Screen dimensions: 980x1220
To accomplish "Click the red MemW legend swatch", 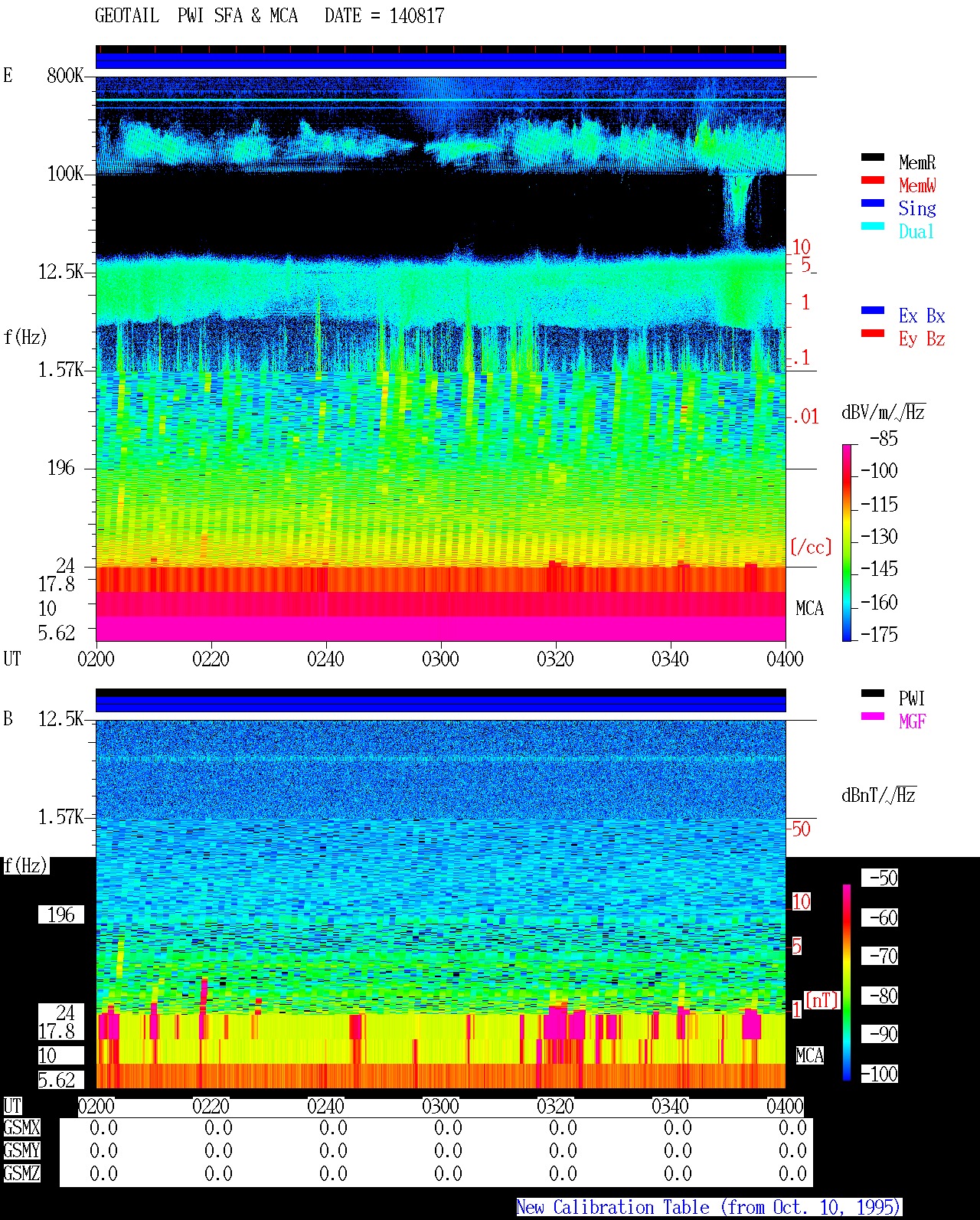I will click(x=872, y=180).
